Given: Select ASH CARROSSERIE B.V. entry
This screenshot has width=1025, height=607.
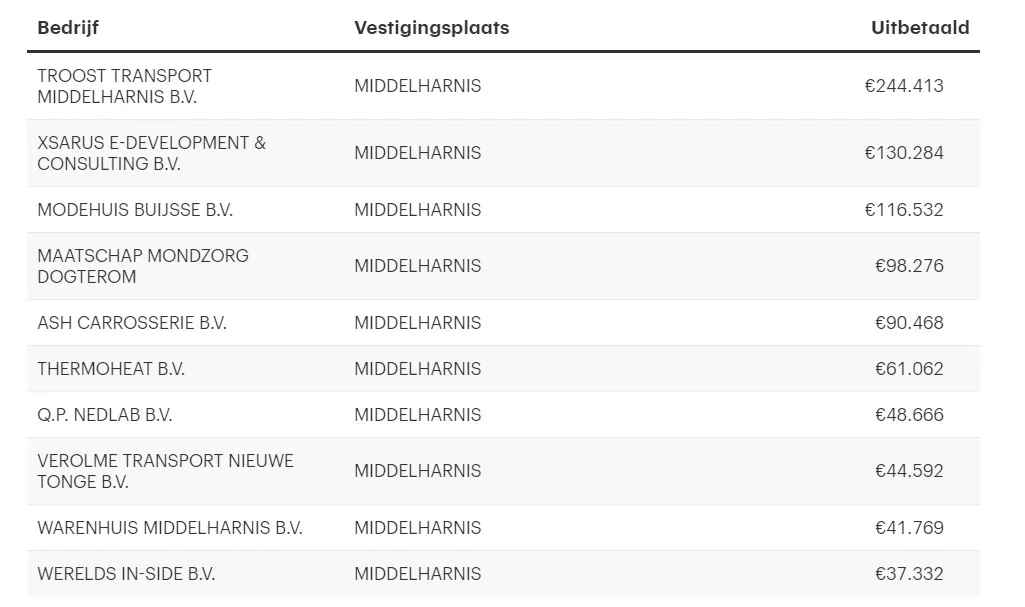Looking at the screenshot, I should (x=132, y=323).
